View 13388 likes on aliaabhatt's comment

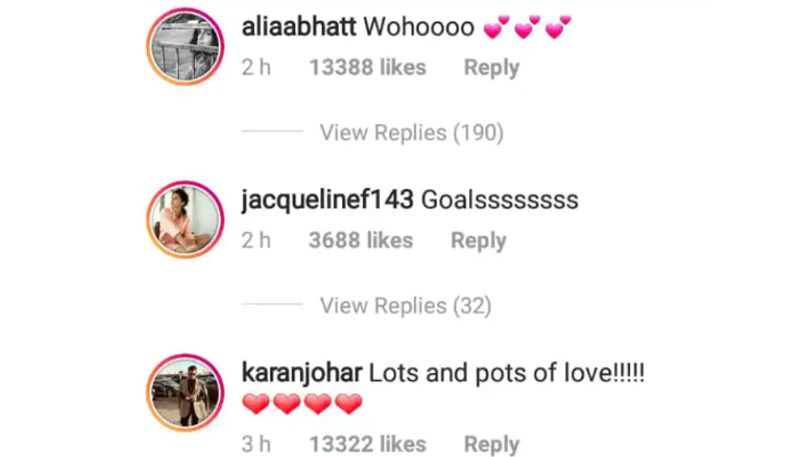pos(368,67)
